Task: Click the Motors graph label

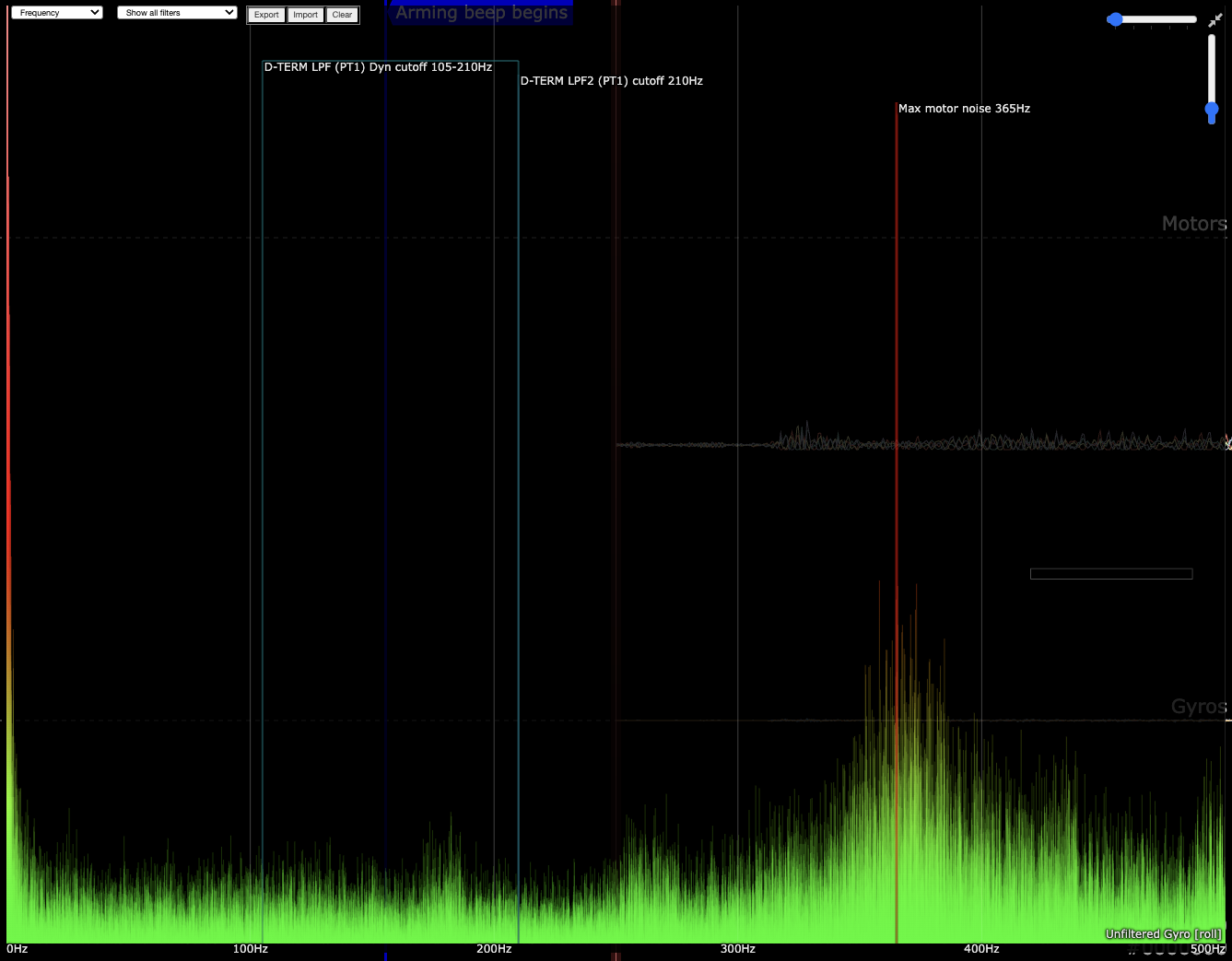Action: pos(1193,224)
